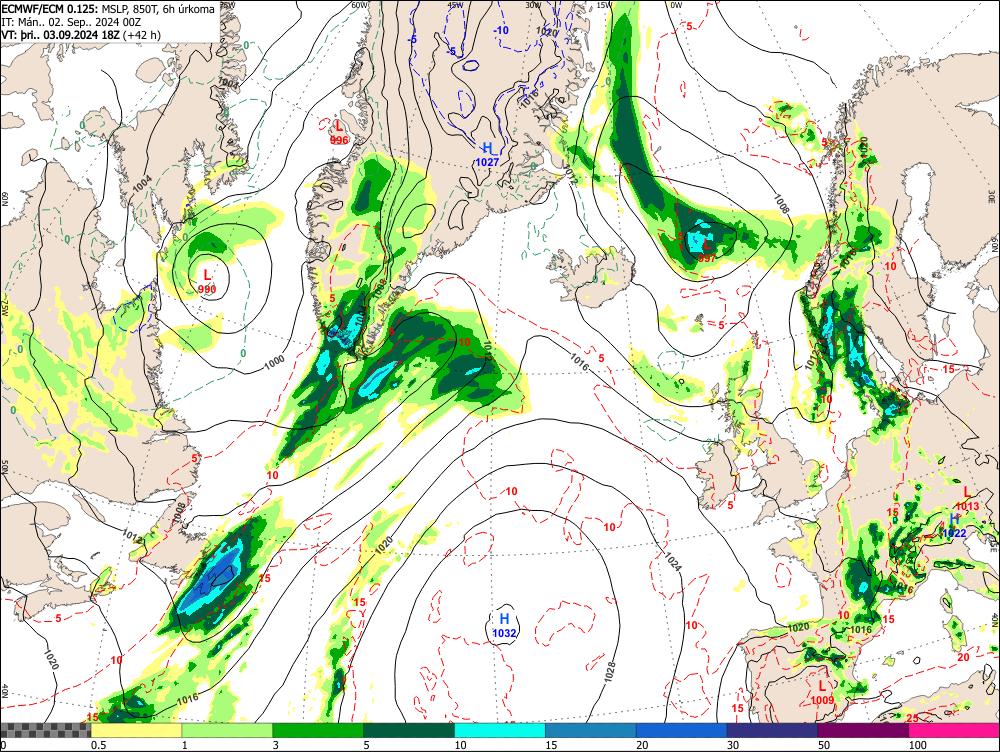Image resolution: width=1000 pixels, height=752 pixels.
Task: Click the L 1013 low marker
Action: tap(967, 498)
